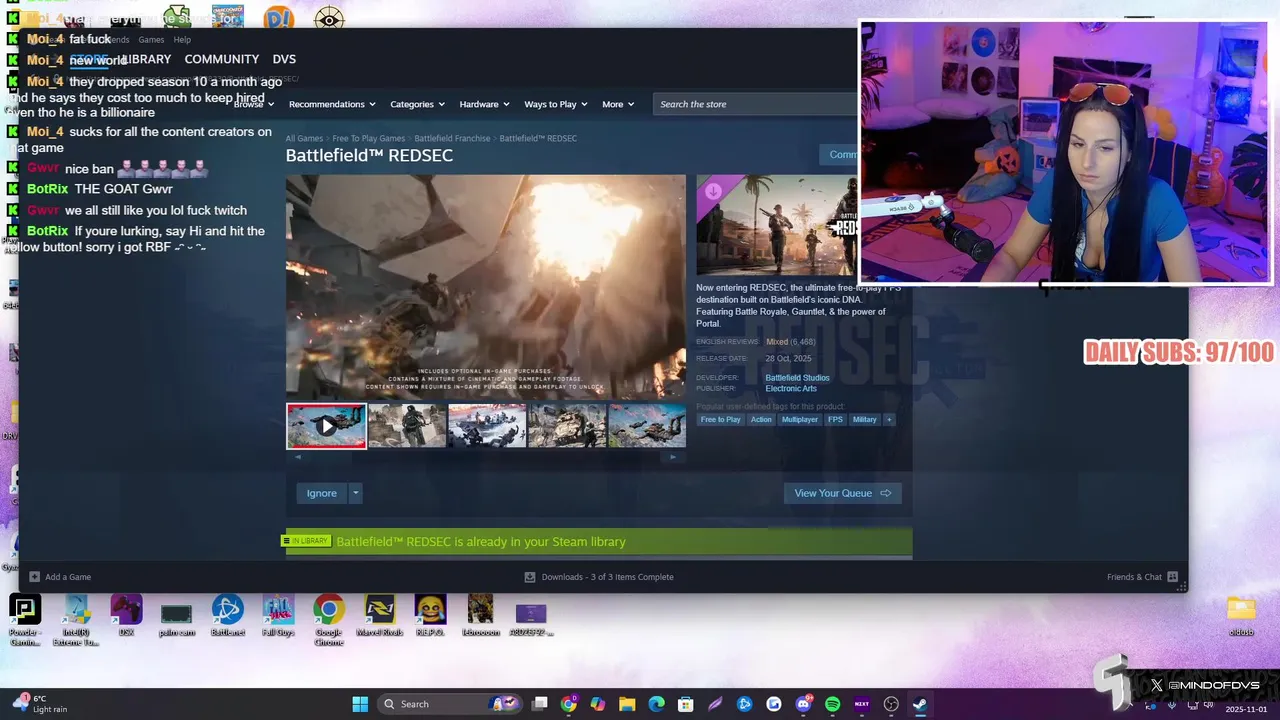Open OBS Studio from the taskbar
The height and width of the screenshot is (720, 1280).
point(891,704)
